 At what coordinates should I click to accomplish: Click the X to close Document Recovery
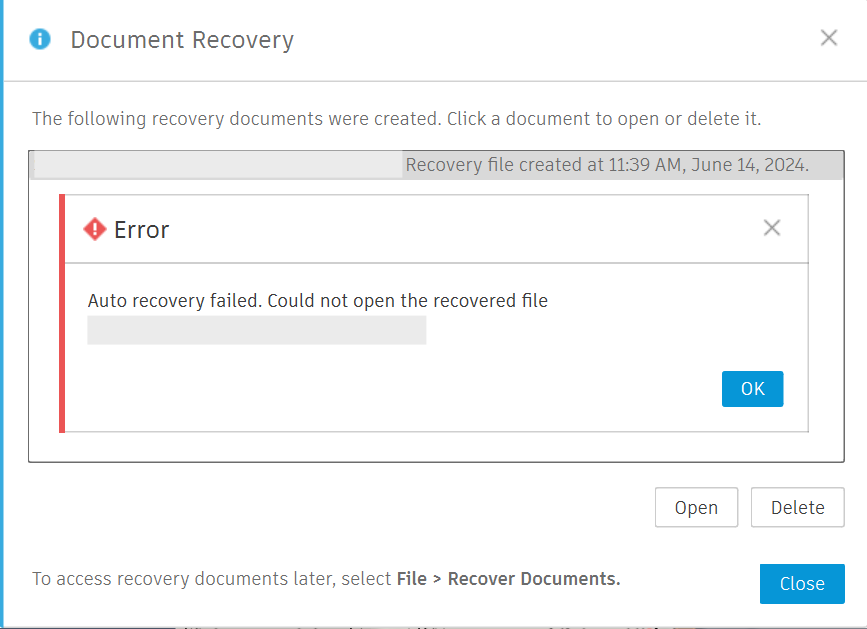point(829,38)
